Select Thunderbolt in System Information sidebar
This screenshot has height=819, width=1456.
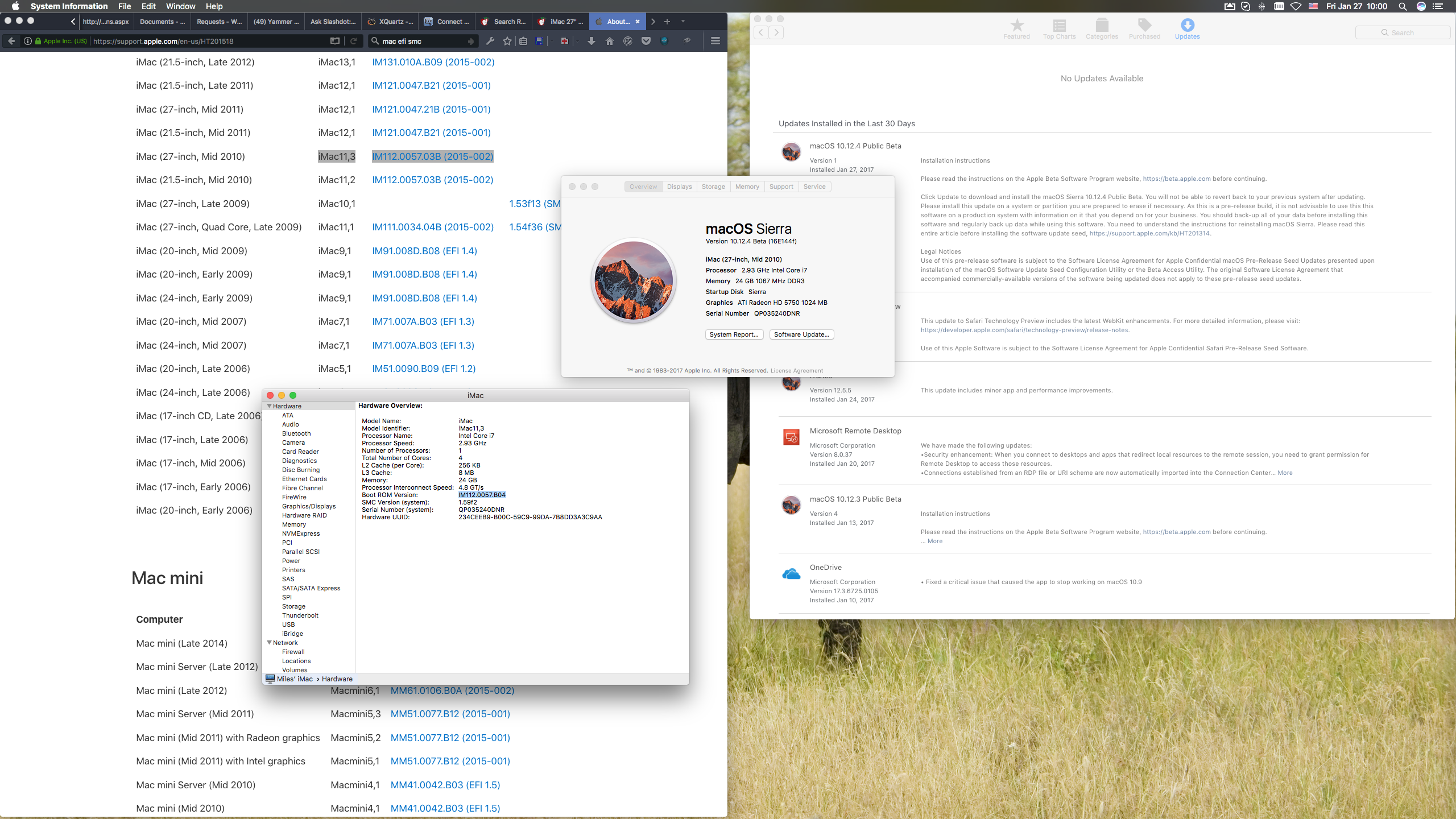[x=300, y=615]
